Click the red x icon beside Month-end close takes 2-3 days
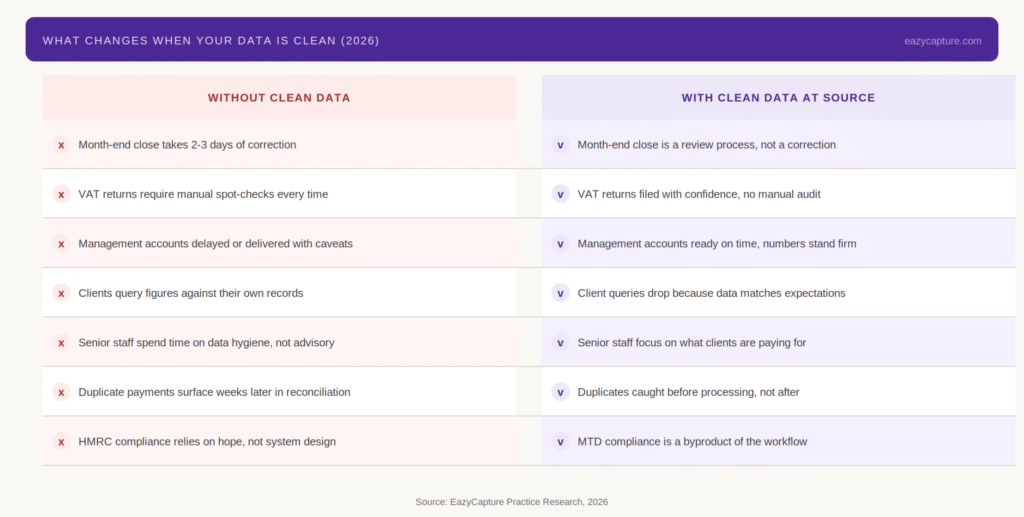The height and width of the screenshot is (517, 1024). coord(61,145)
